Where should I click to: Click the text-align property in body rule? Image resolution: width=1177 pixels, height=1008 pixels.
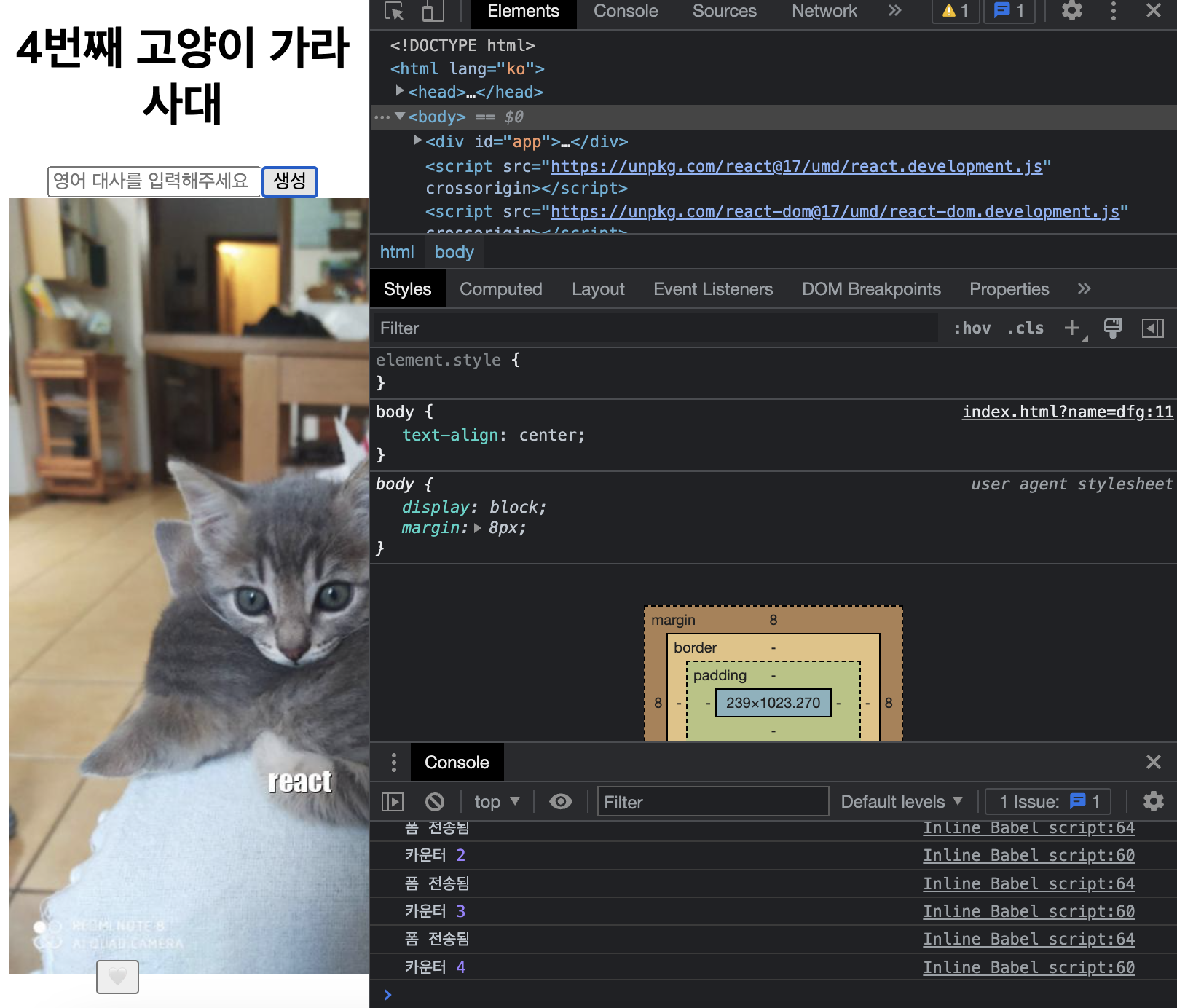point(450,435)
